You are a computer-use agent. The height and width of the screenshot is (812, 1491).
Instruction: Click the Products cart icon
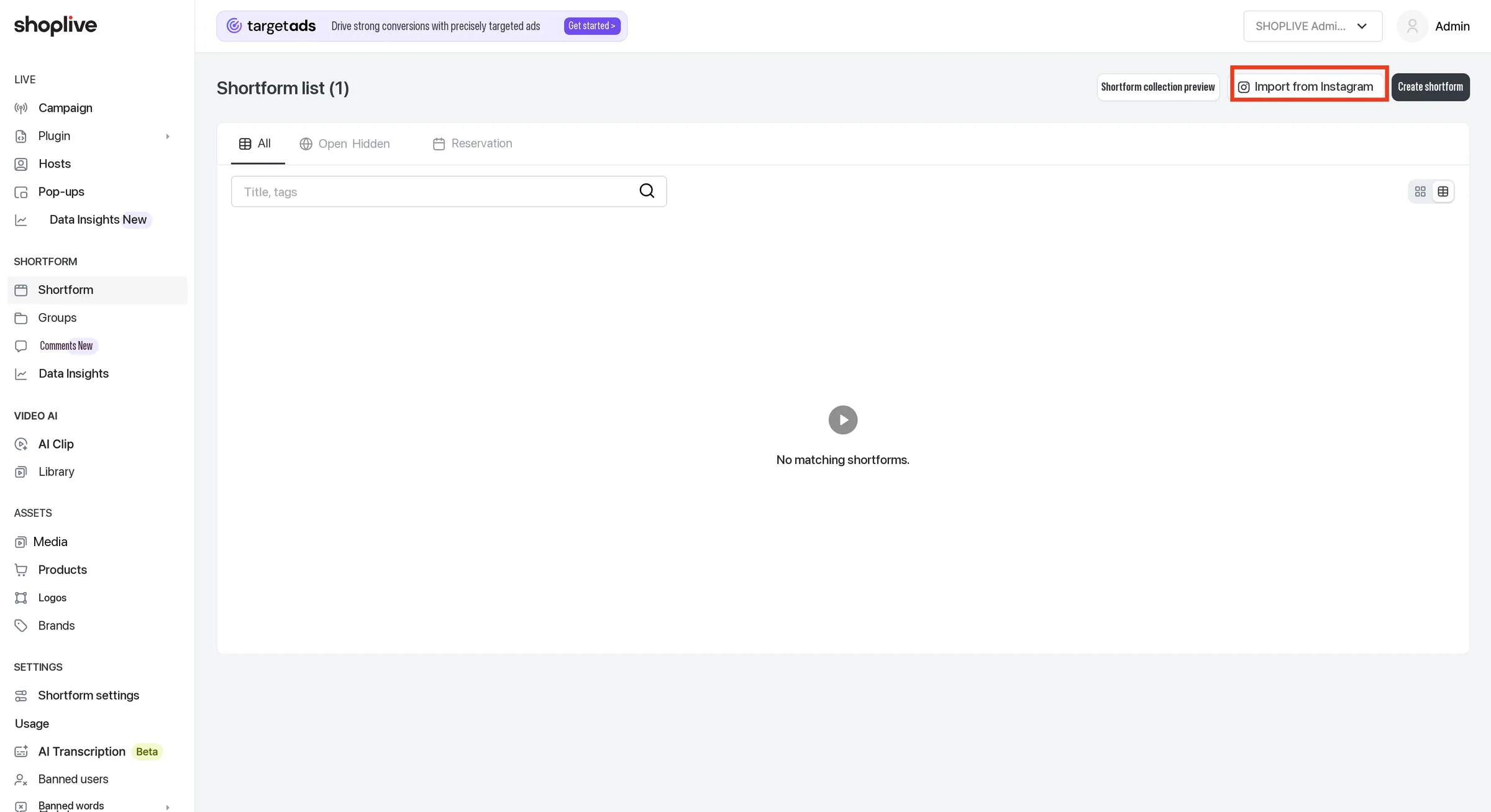[21, 570]
